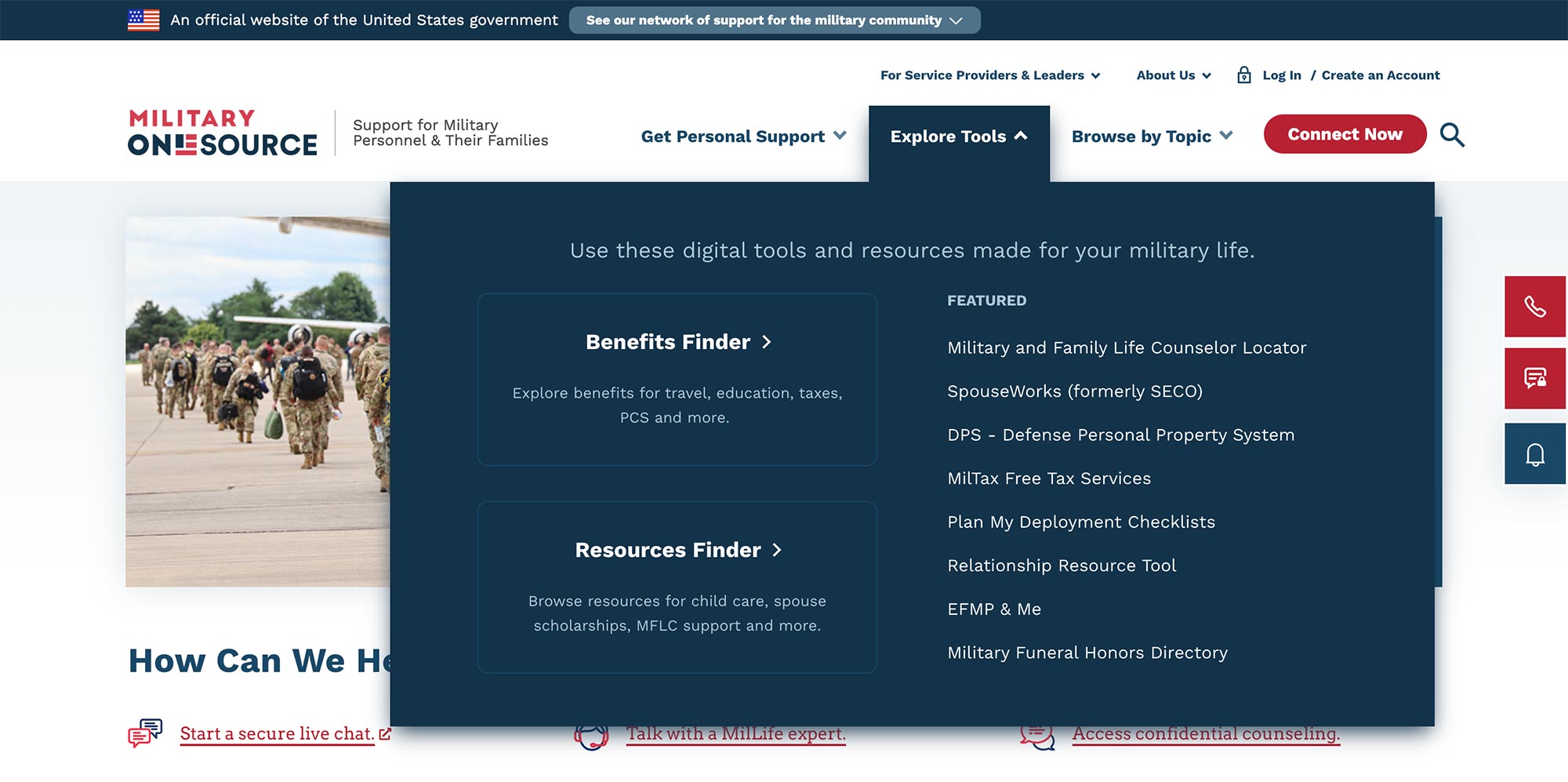
Task: Click the FEATURED heading text
Action: coord(986,300)
